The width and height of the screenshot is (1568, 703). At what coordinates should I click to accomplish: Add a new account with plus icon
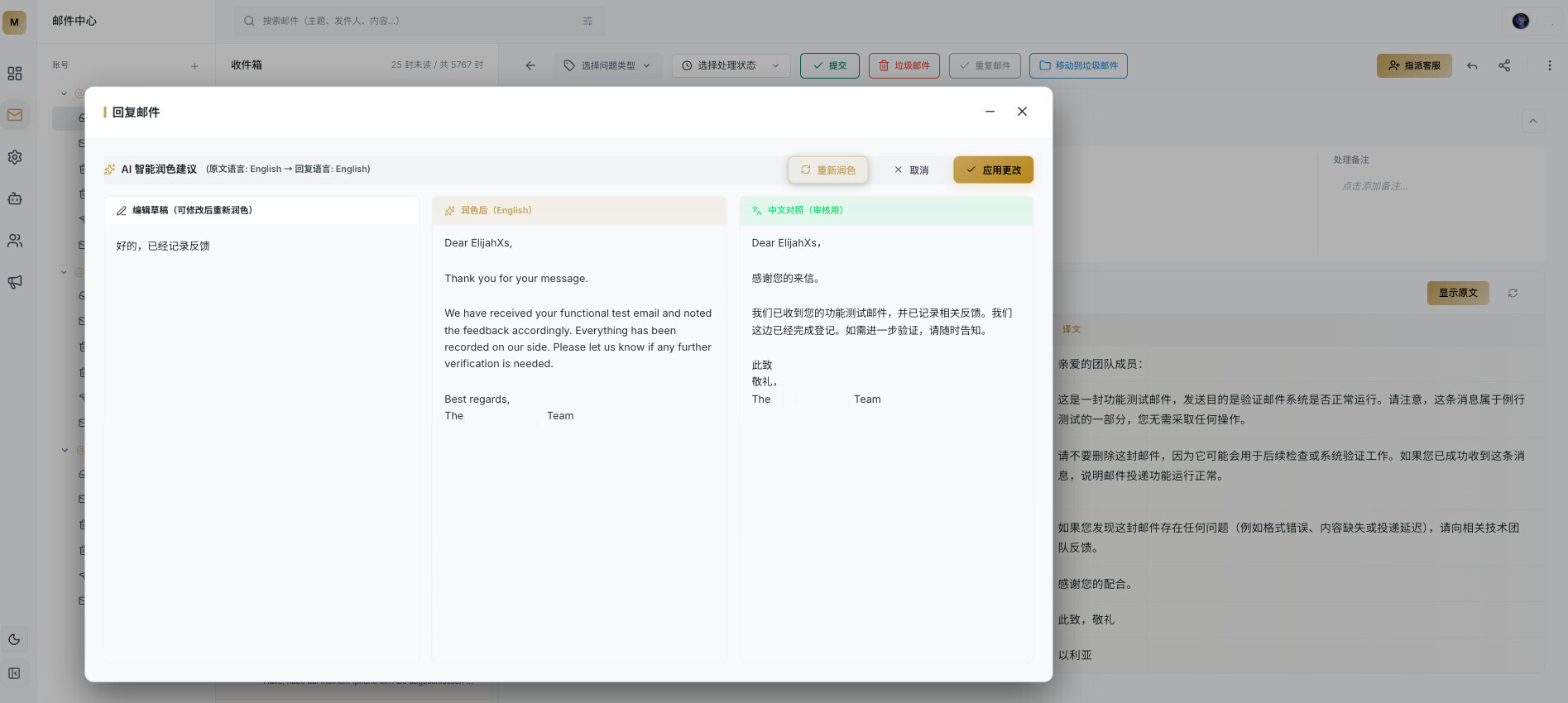click(x=194, y=65)
